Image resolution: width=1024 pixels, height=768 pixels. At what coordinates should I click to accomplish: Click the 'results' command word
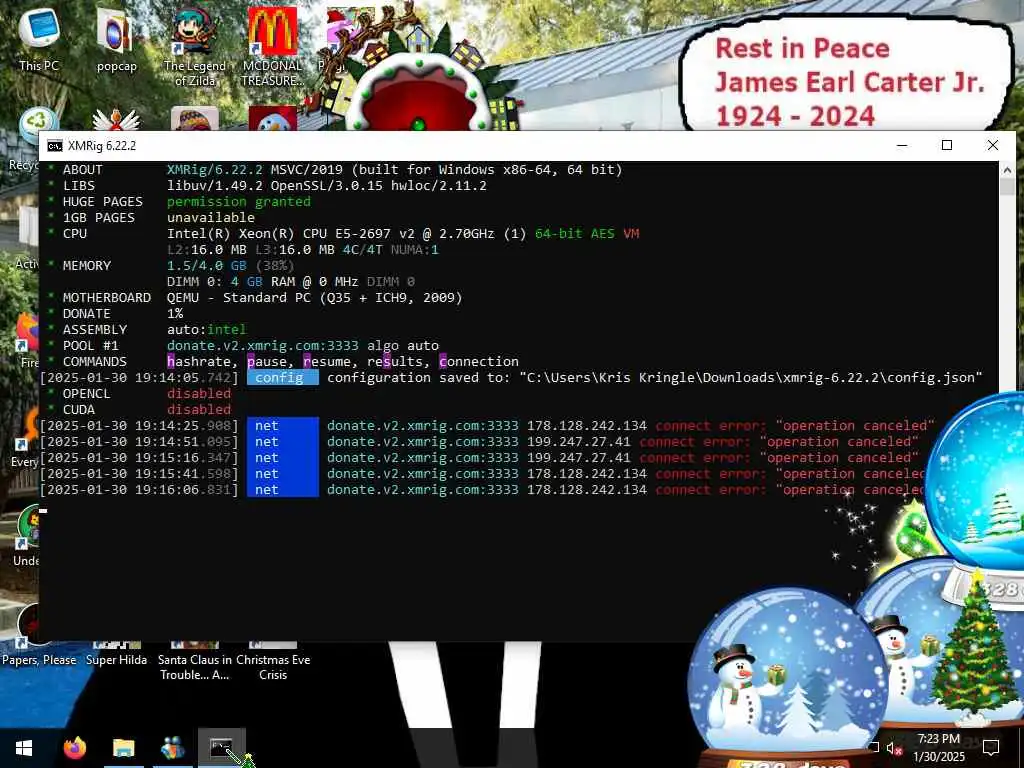click(395, 362)
